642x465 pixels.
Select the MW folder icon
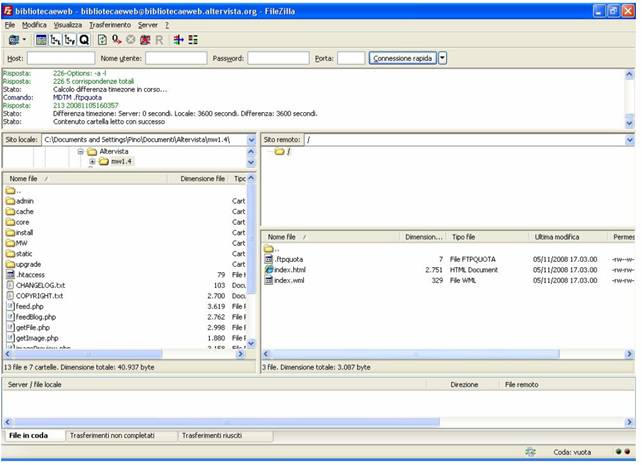click(x=10, y=243)
